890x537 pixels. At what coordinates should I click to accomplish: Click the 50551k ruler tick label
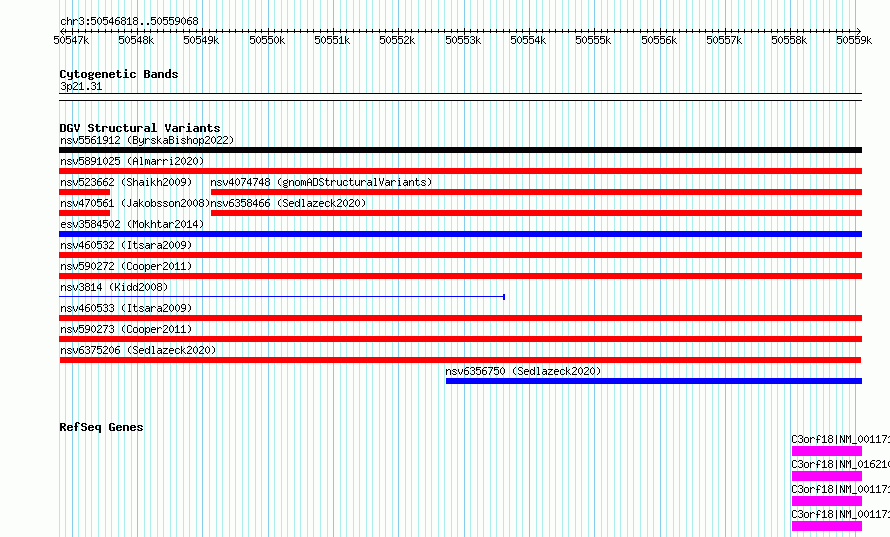[332, 40]
